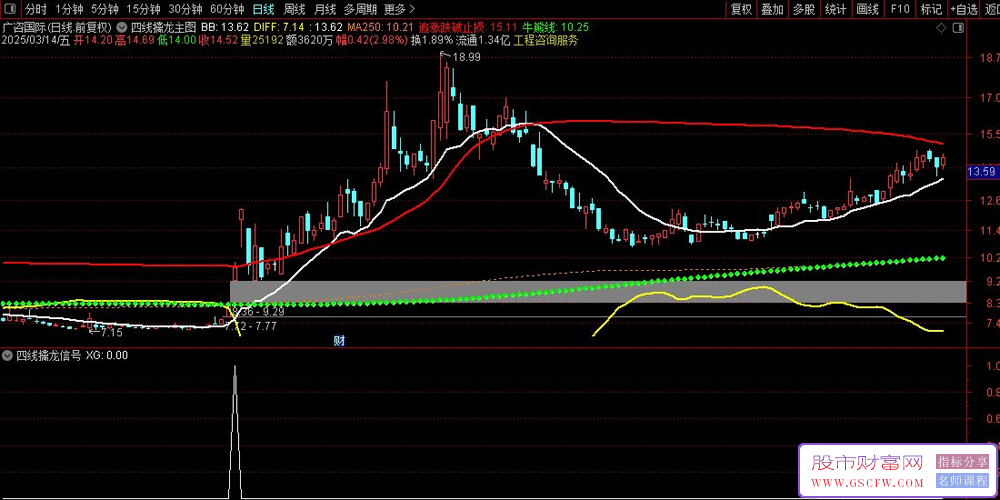
Task: Click the 牛熊线: 10.25 indicator value
Action: coord(555,27)
